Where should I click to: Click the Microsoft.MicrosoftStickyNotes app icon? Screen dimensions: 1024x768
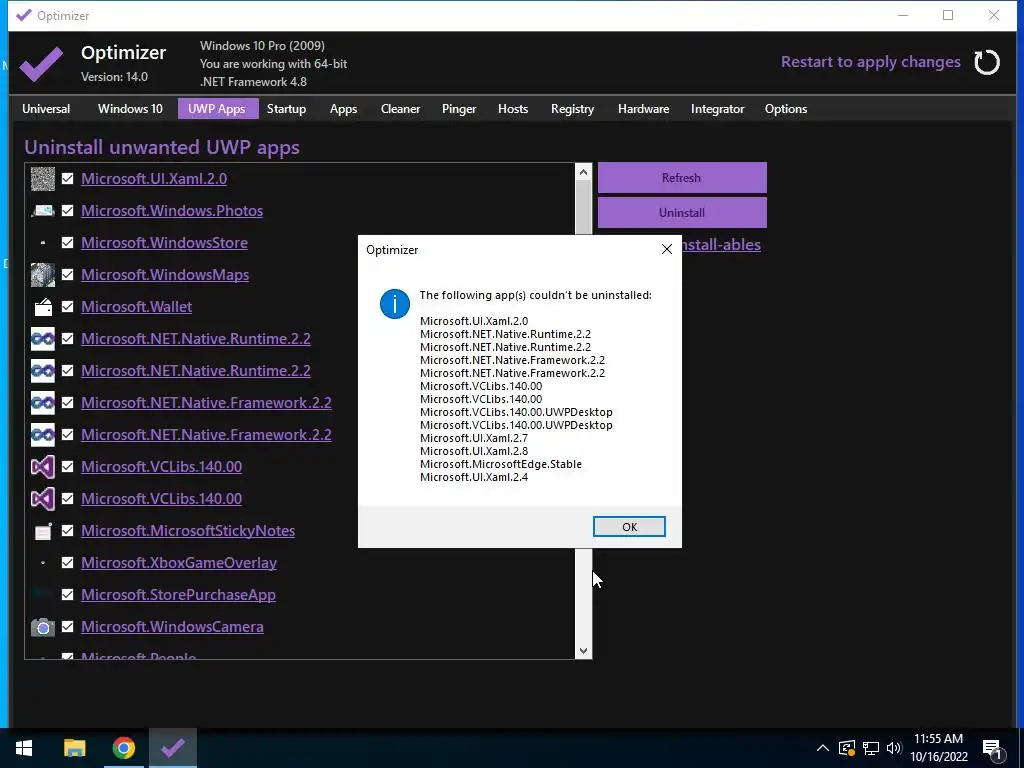tap(42, 530)
